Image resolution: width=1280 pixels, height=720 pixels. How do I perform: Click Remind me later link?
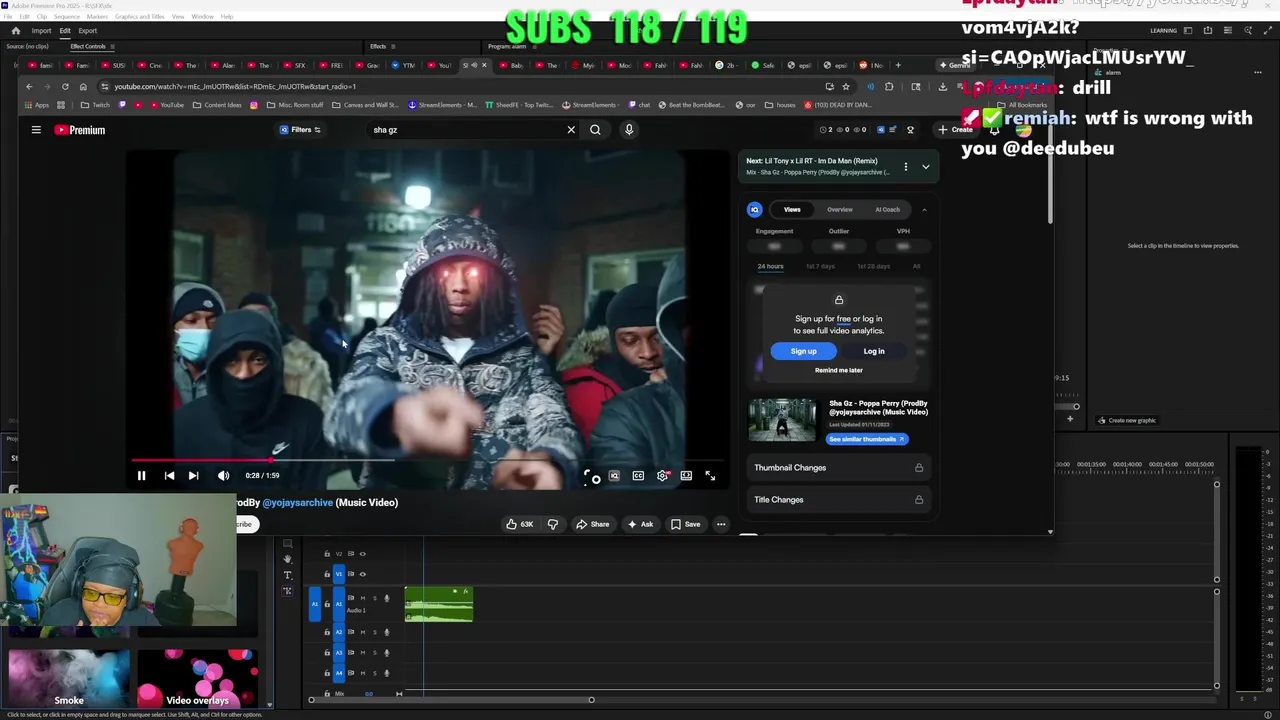click(x=838, y=370)
